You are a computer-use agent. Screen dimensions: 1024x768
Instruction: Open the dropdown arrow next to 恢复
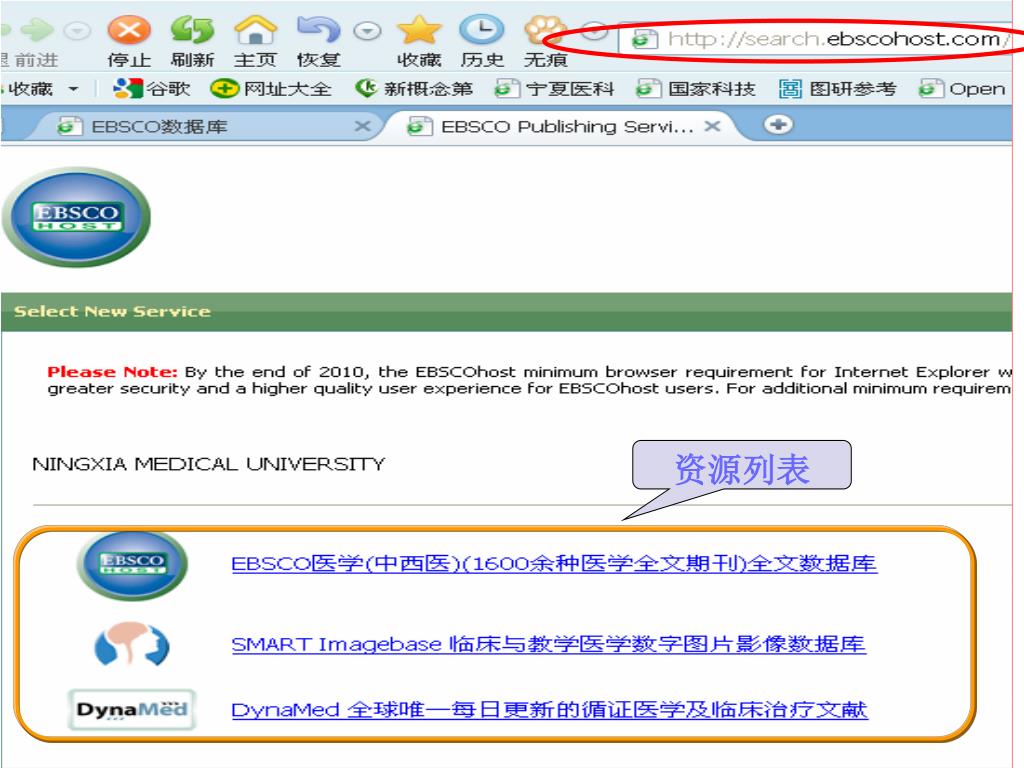coord(368,31)
